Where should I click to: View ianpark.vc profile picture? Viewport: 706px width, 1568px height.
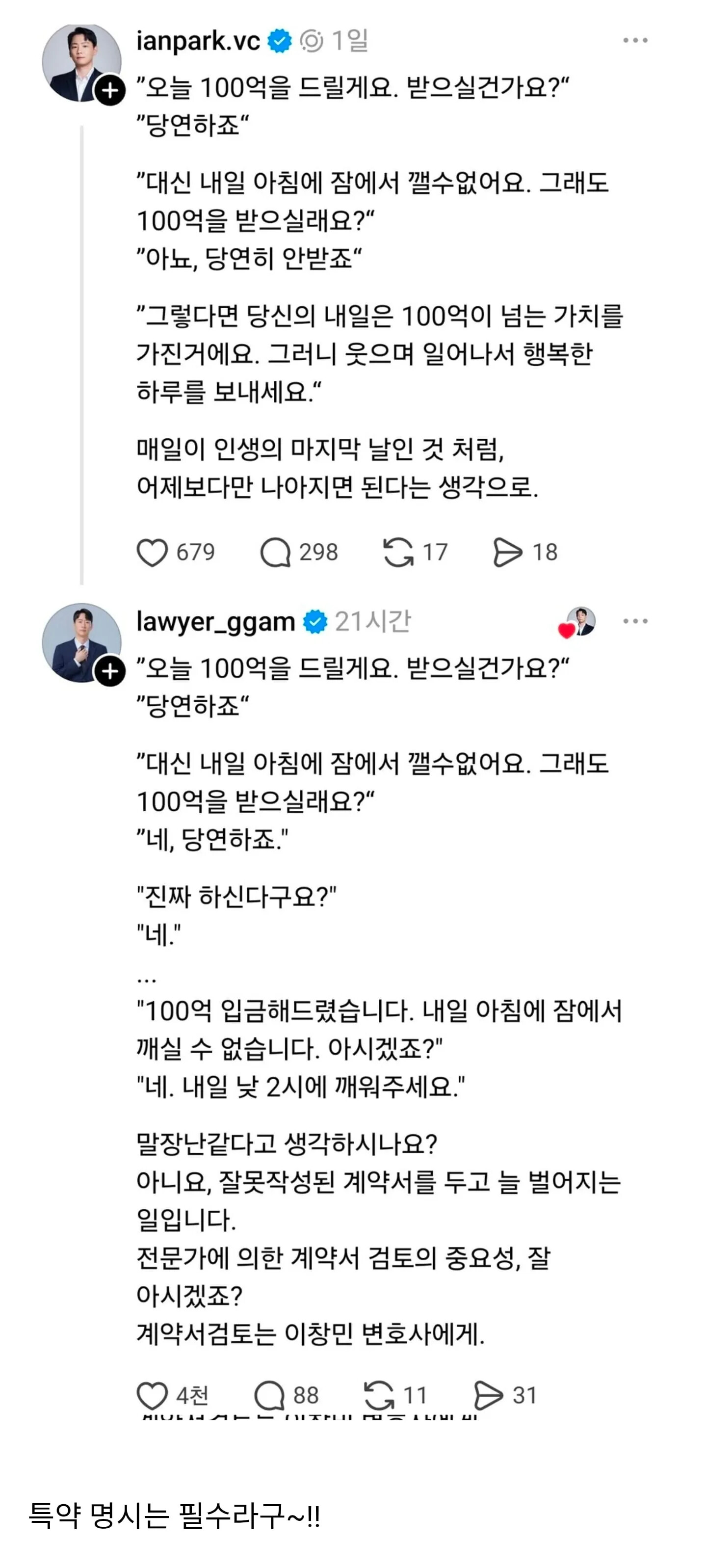81,62
